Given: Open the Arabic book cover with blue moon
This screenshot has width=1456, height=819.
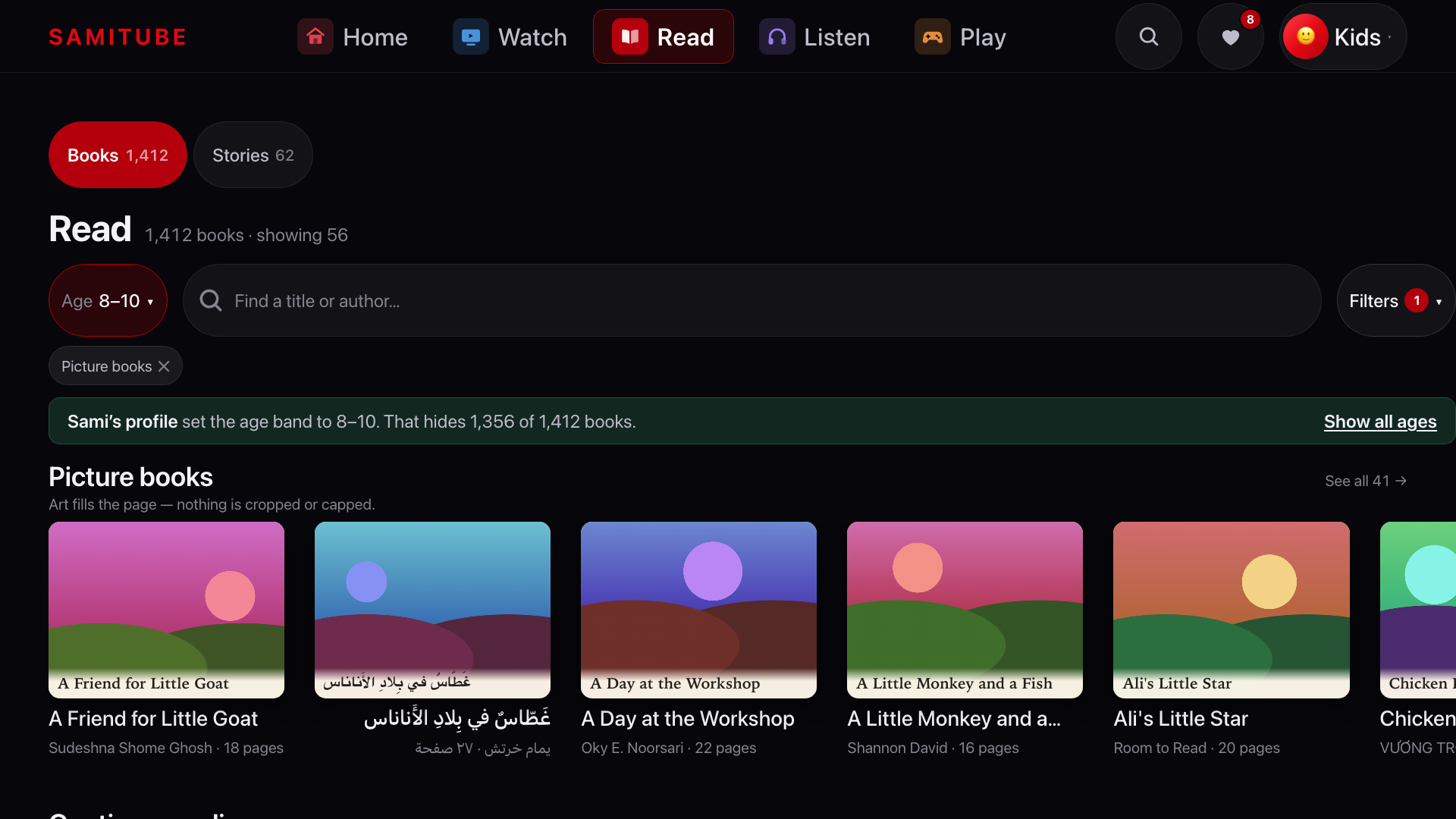Looking at the screenshot, I should click(x=432, y=610).
